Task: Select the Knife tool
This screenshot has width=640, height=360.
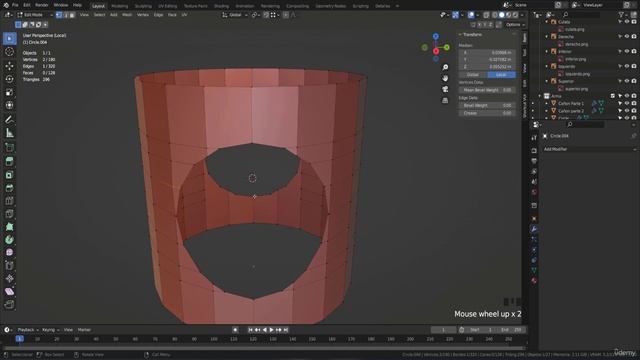Action: click(x=9, y=214)
